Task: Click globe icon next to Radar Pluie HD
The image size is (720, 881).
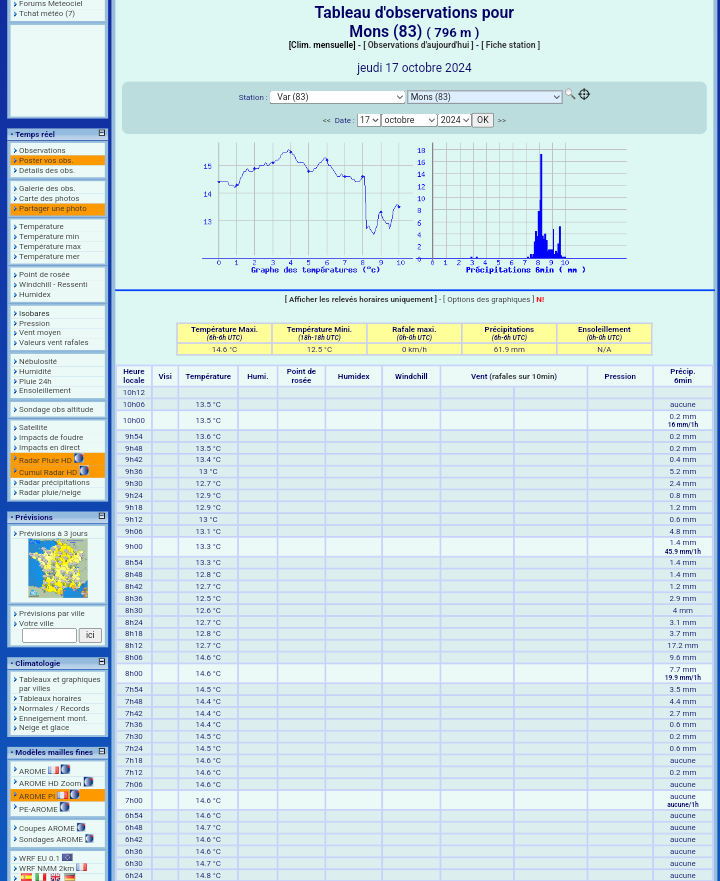Action: [79, 458]
